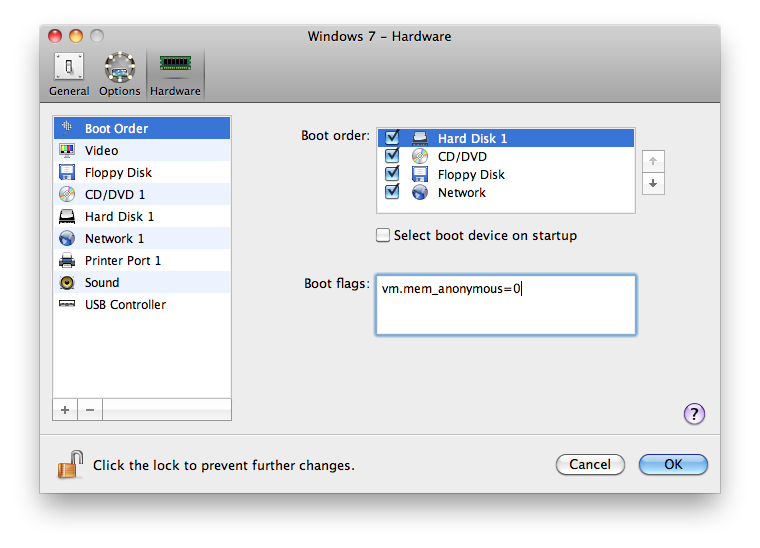Uncheck CD/DVD boot checkbox
Viewport: 760px width, 548px height.
[392, 156]
